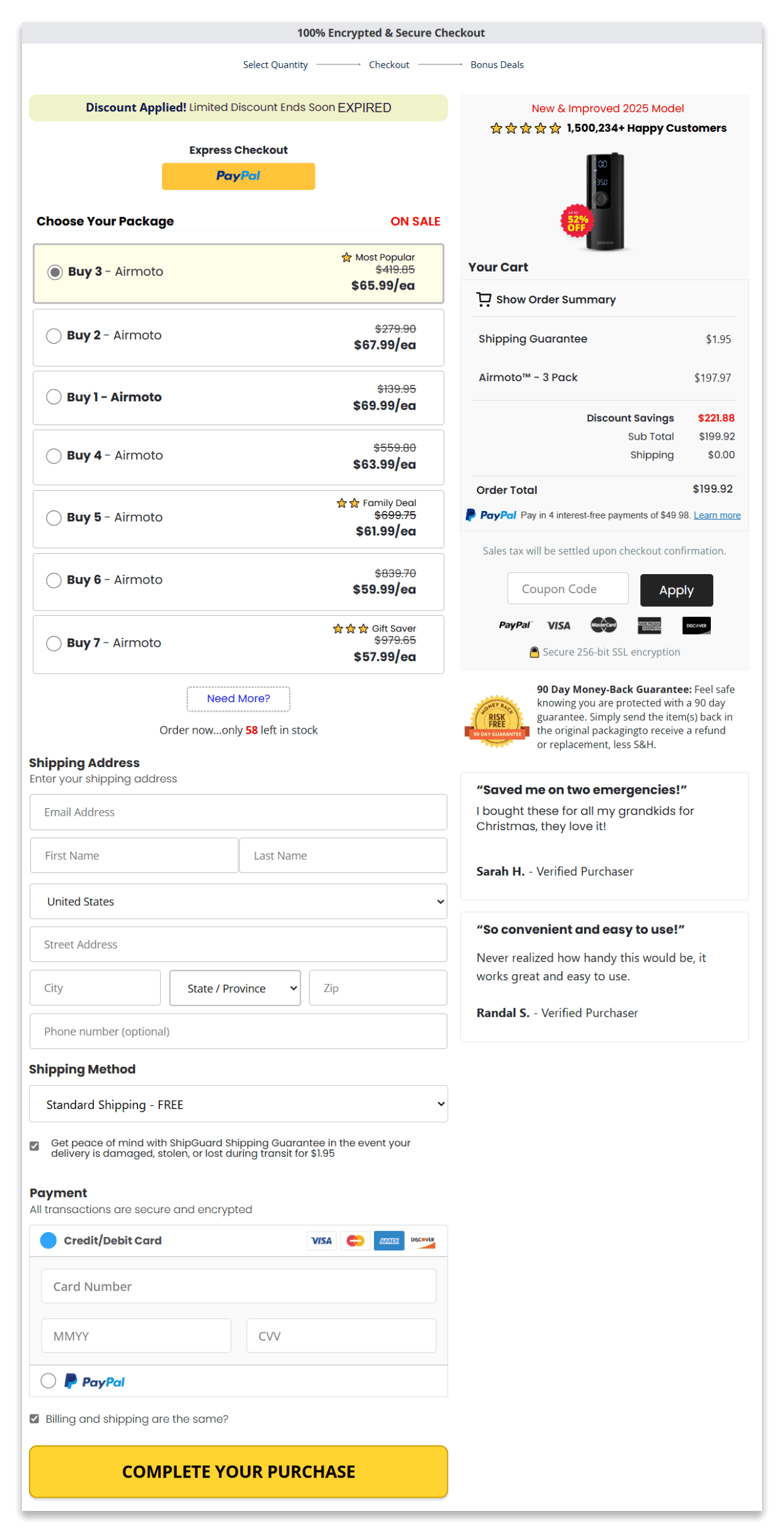Focus the MMYY expiry field
The image size is (784, 1533).
click(x=136, y=1336)
